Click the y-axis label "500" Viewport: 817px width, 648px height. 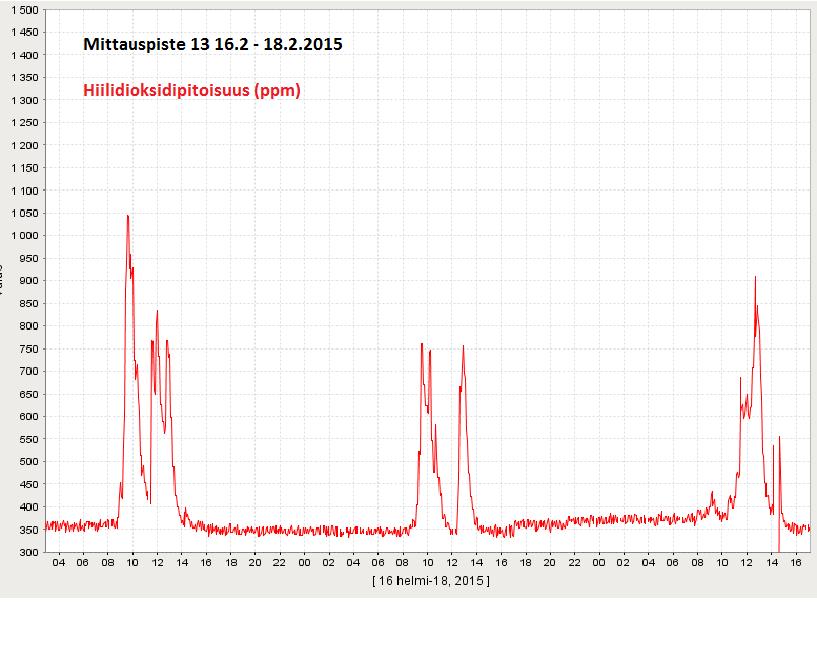(29, 462)
